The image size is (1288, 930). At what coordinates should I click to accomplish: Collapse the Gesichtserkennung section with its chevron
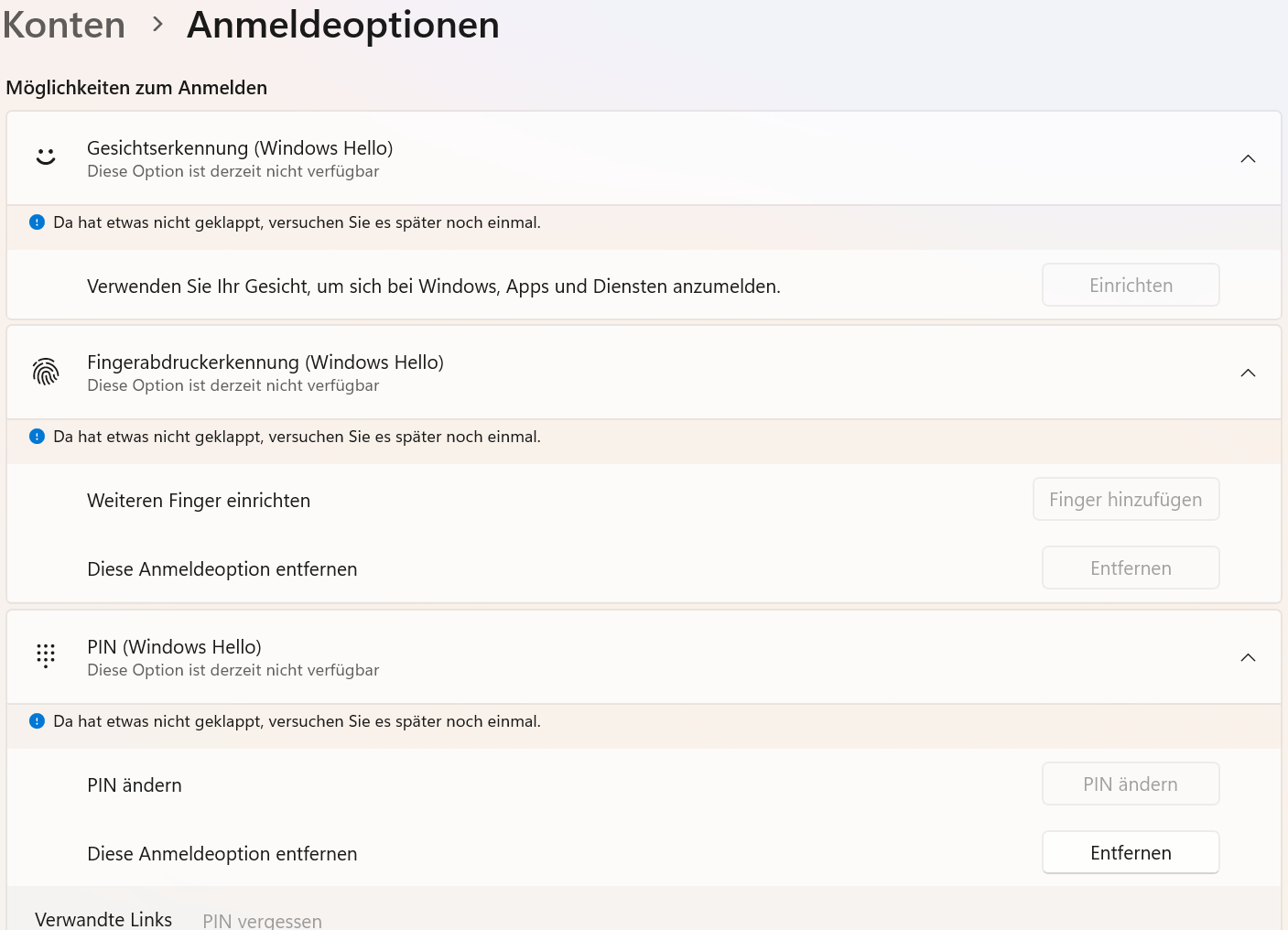pos(1248,159)
